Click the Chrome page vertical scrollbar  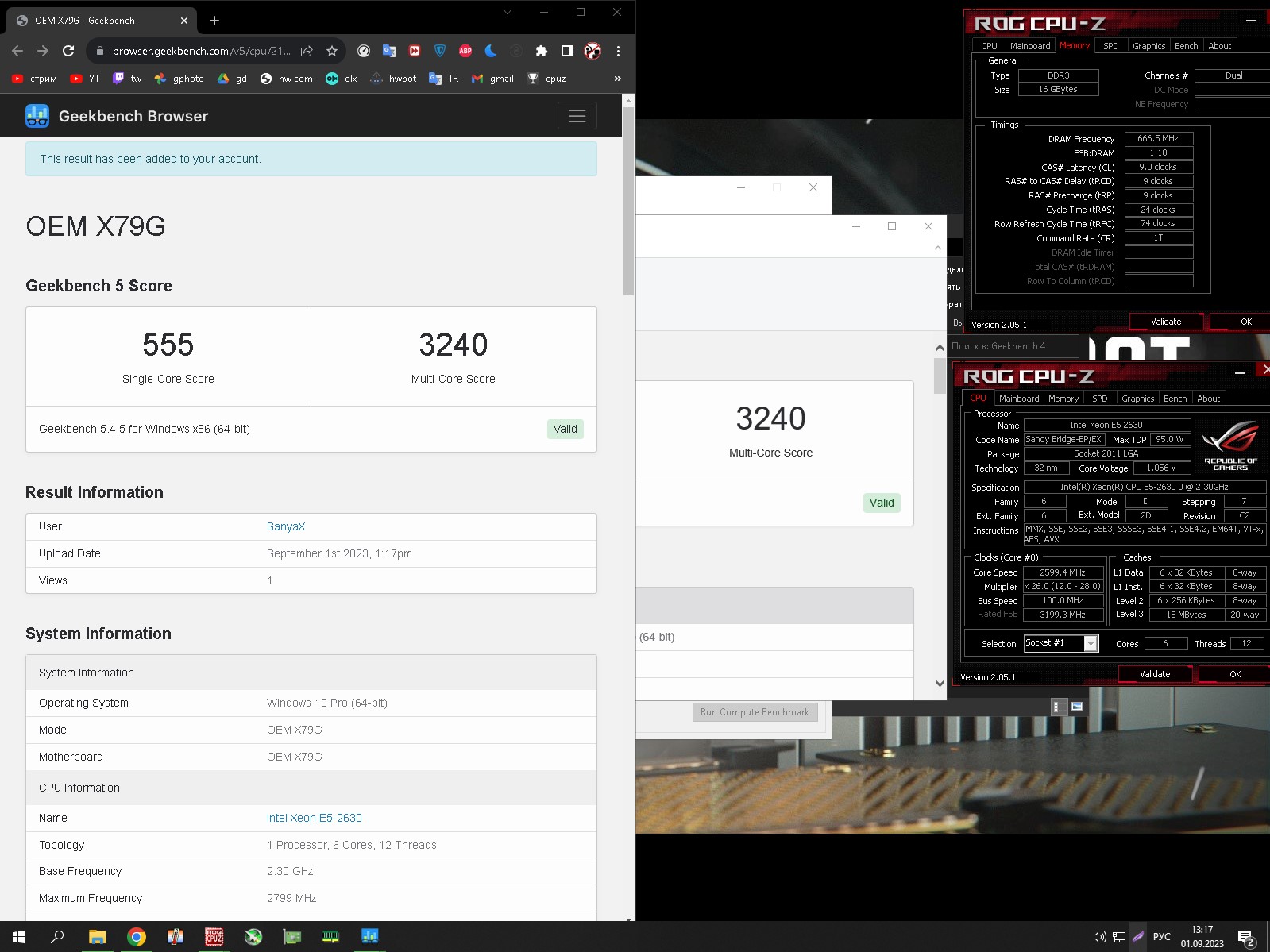click(629, 200)
